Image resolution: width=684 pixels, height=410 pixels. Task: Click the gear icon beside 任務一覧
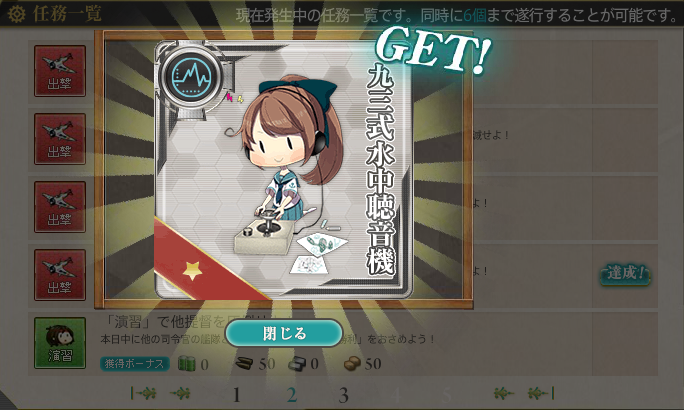coord(17,14)
